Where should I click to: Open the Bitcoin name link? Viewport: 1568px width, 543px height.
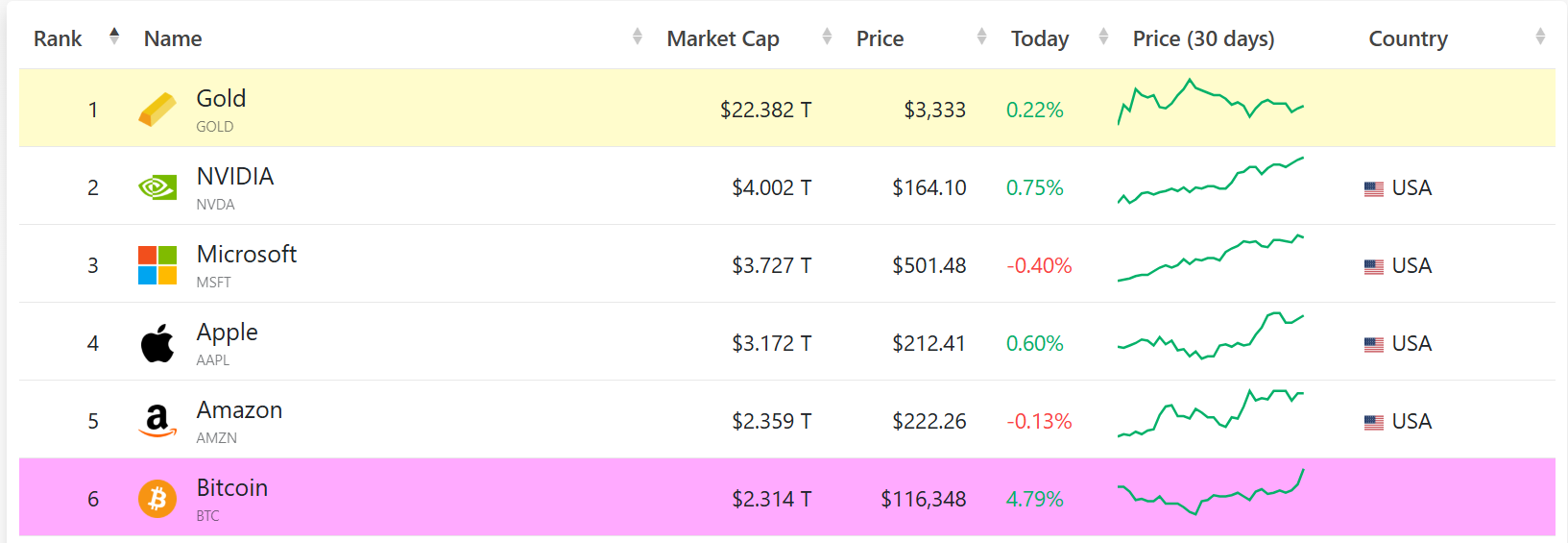pyautogui.click(x=232, y=488)
